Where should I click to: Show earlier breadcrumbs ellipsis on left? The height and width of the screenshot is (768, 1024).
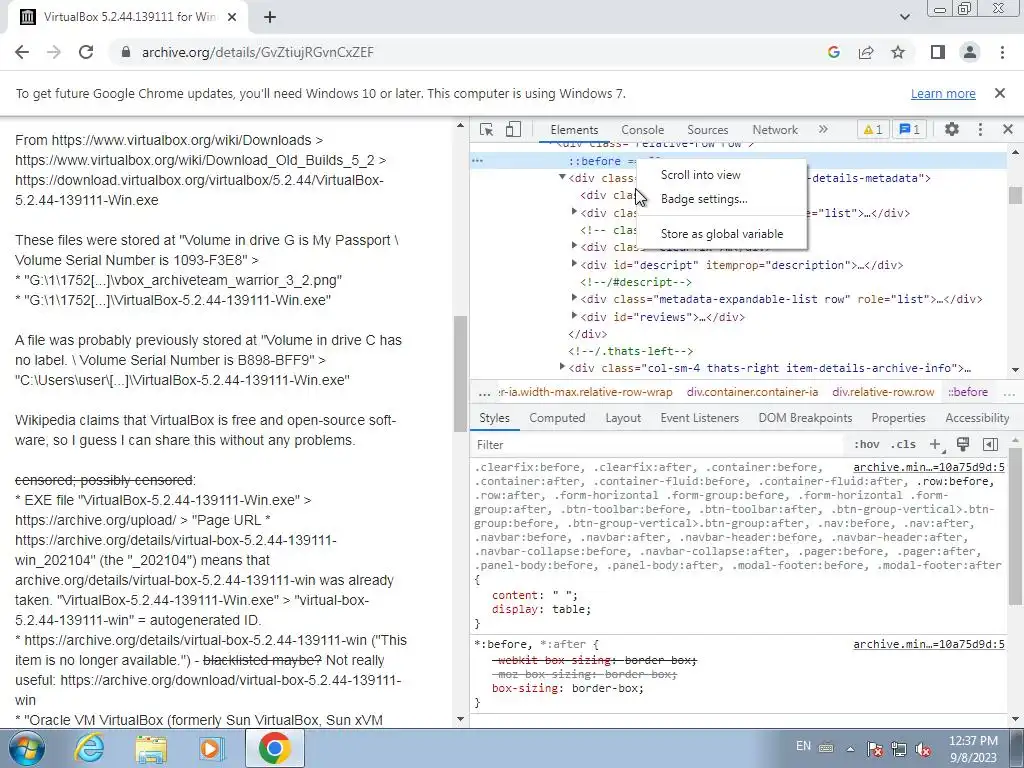coord(484,392)
